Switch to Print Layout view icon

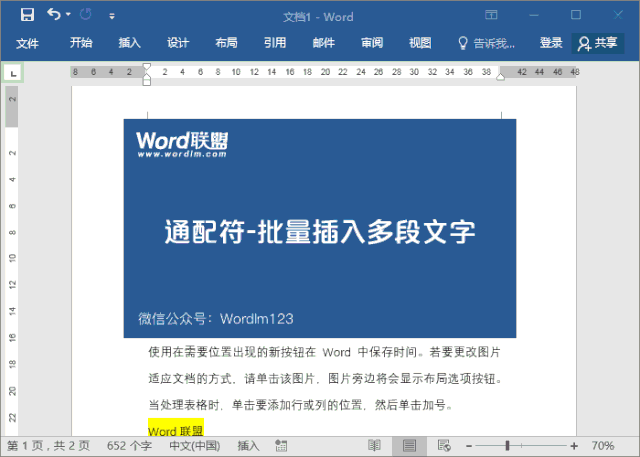(x=409, y=446)
